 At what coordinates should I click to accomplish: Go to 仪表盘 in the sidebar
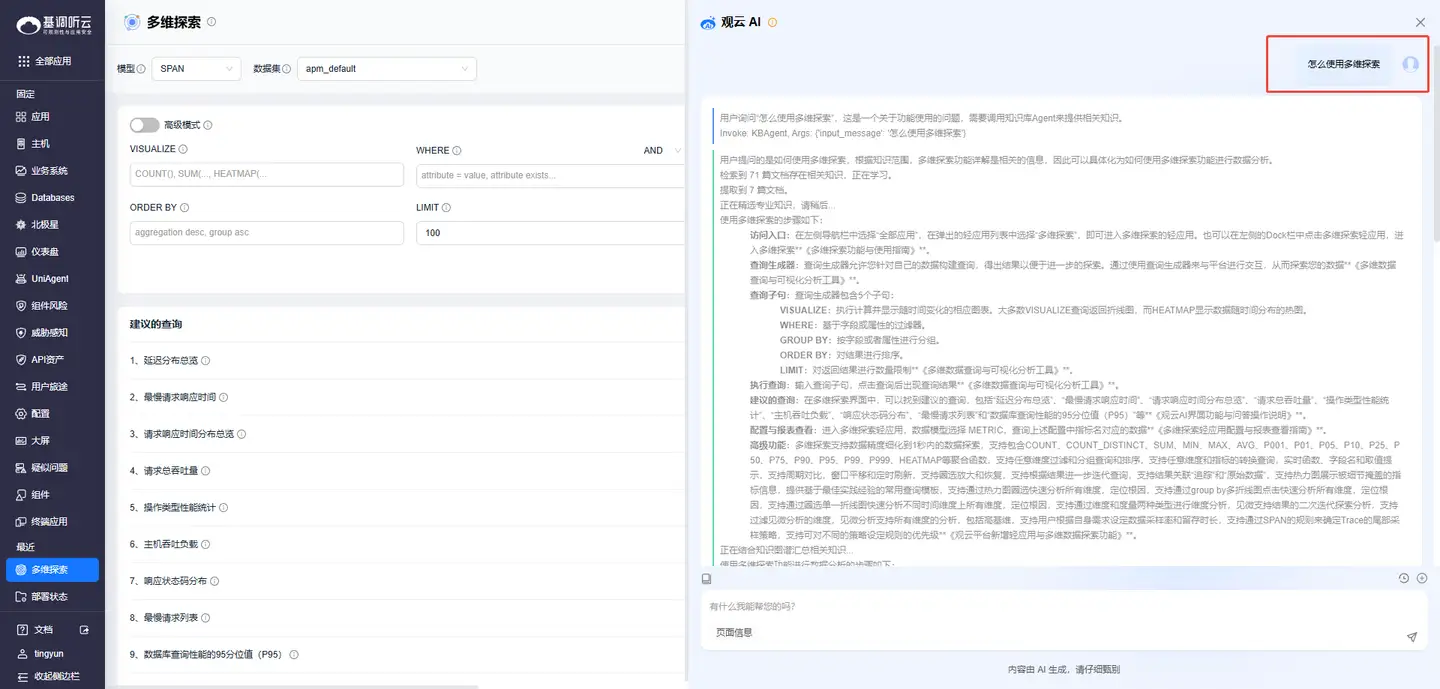click(x=45, y=252)
